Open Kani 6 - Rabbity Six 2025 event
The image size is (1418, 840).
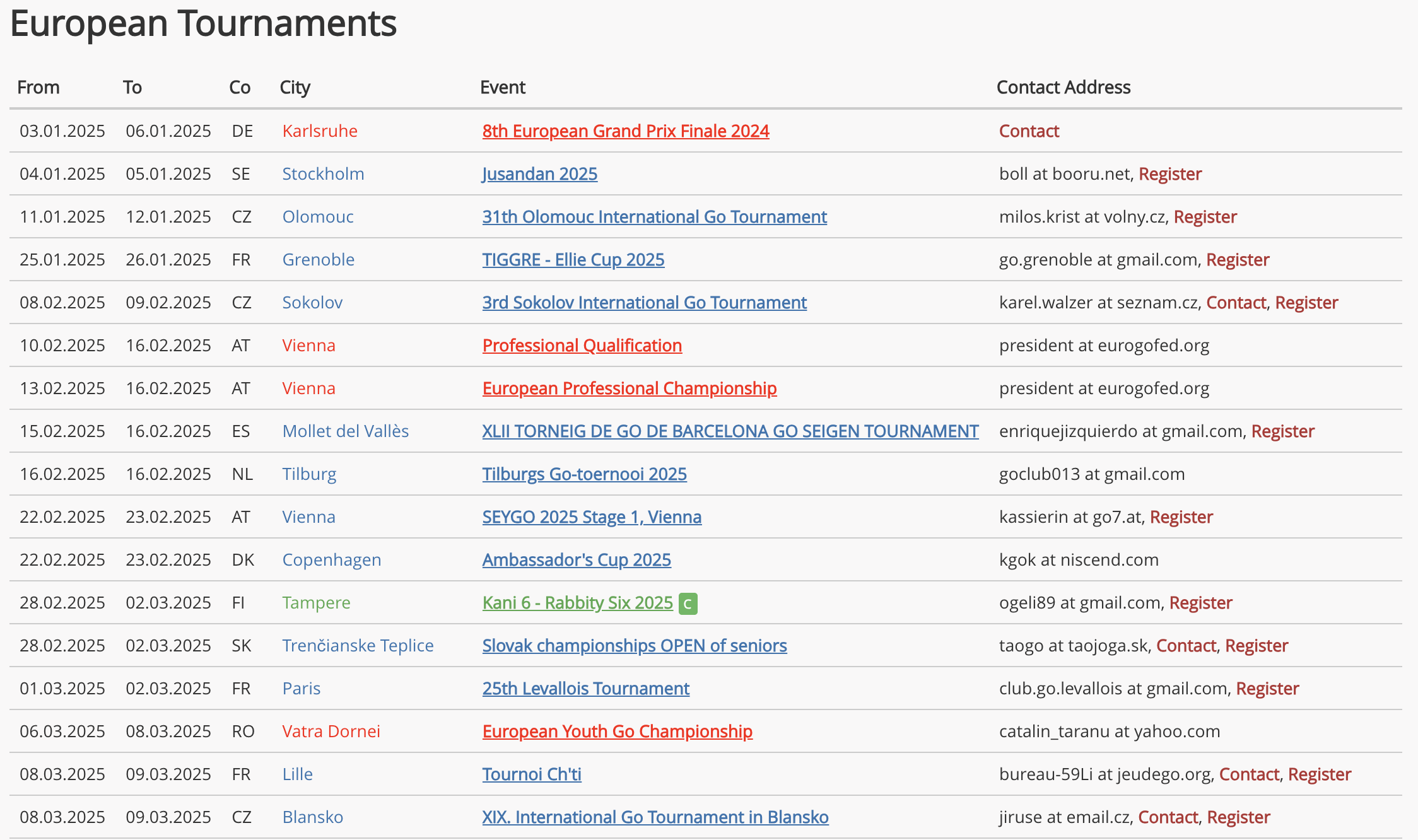577,603
